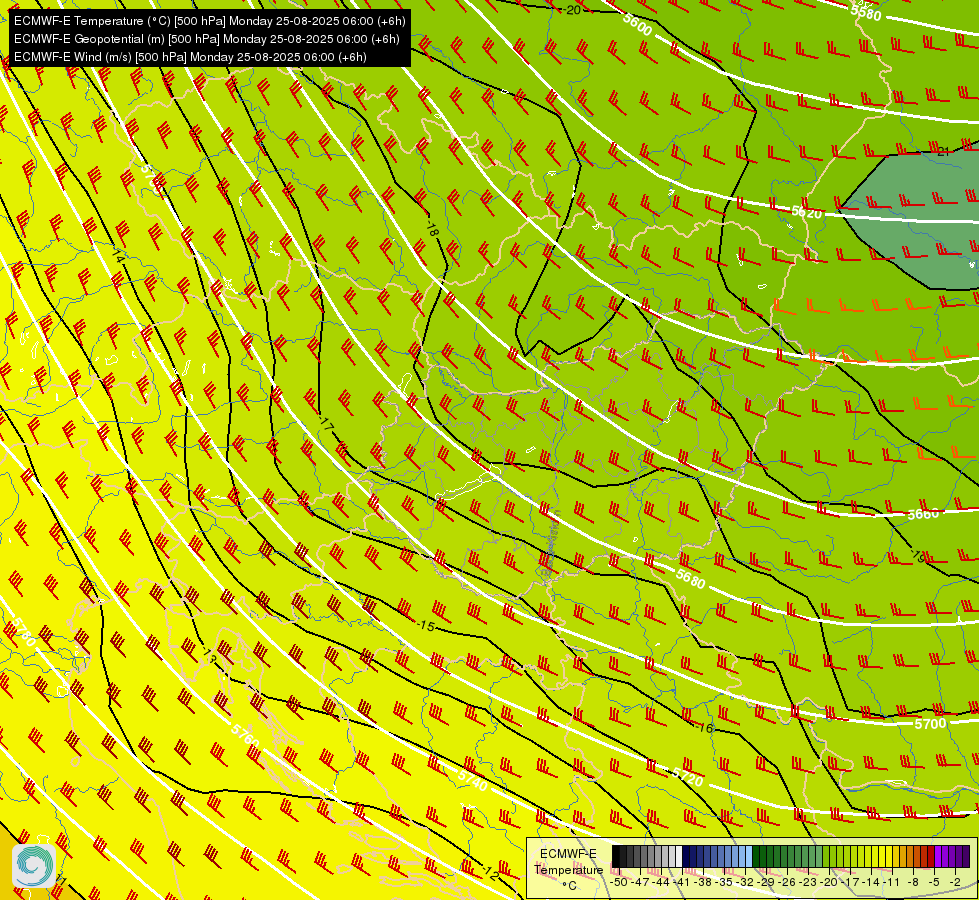Click the -2 legend scale value
This screenshot has height=900, width=979.
(956, 882)
